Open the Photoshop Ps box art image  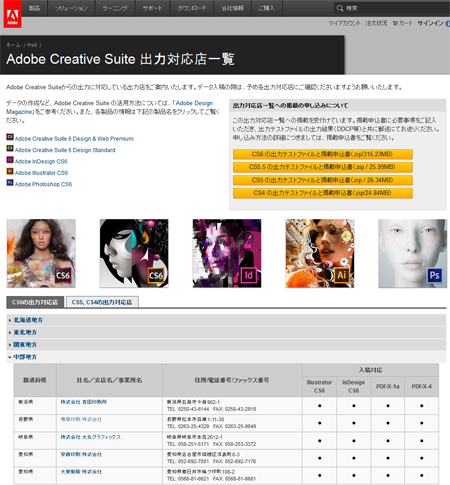click(x=413, y=253)
